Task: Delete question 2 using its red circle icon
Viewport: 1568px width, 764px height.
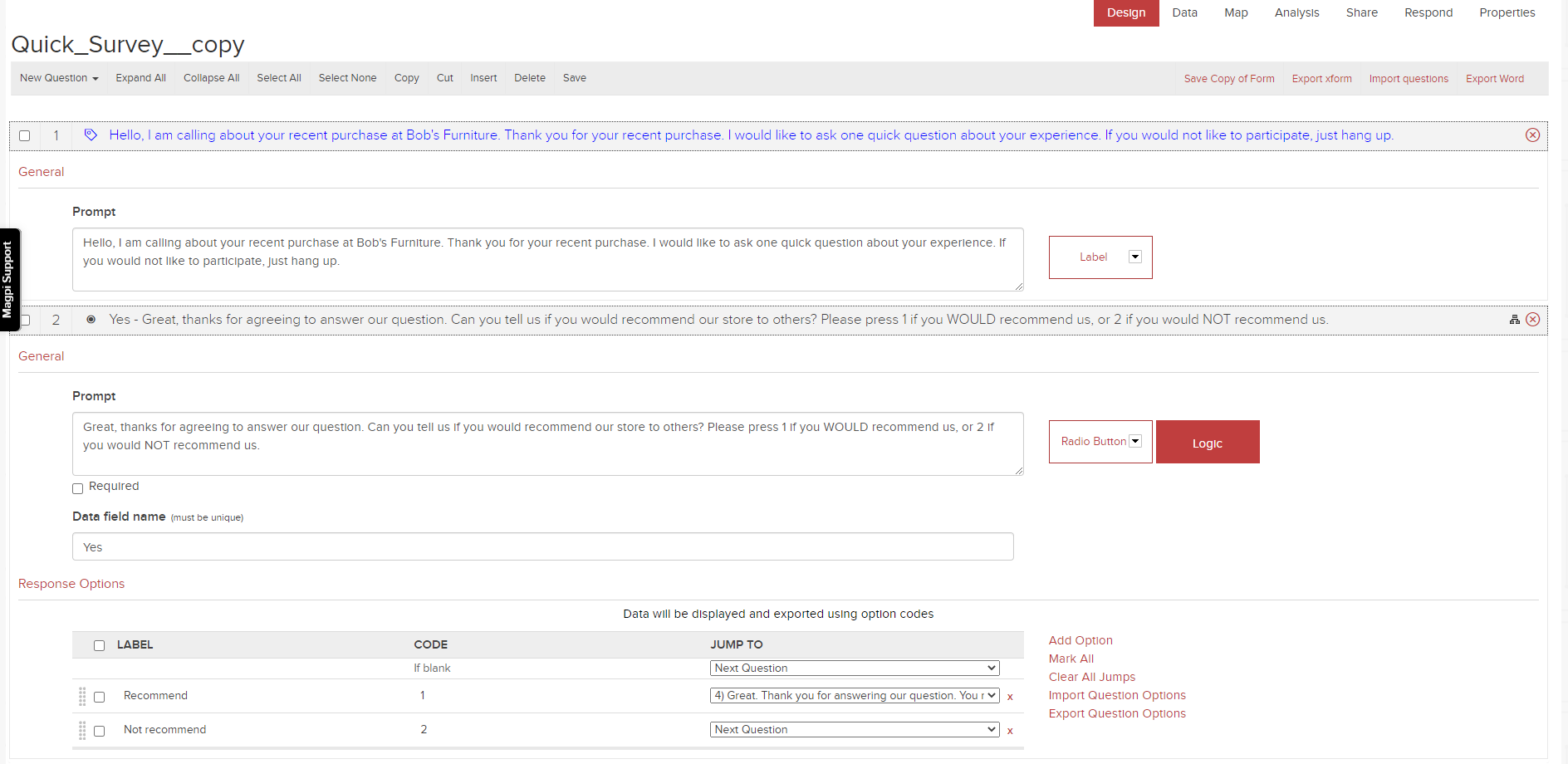Action: (1533, 319)
